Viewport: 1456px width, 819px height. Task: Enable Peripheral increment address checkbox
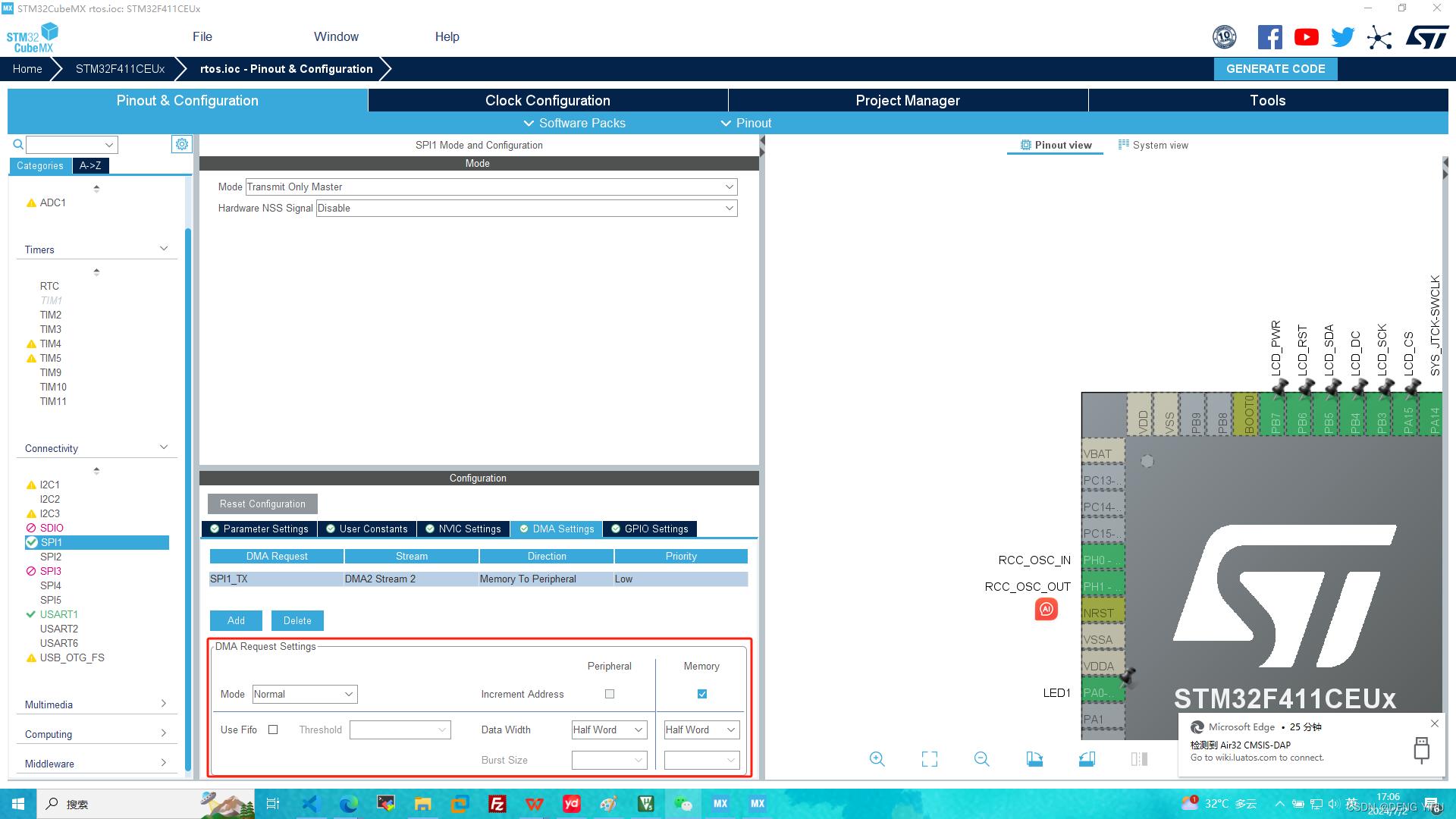pyautogui.click(x=610, y=694)
